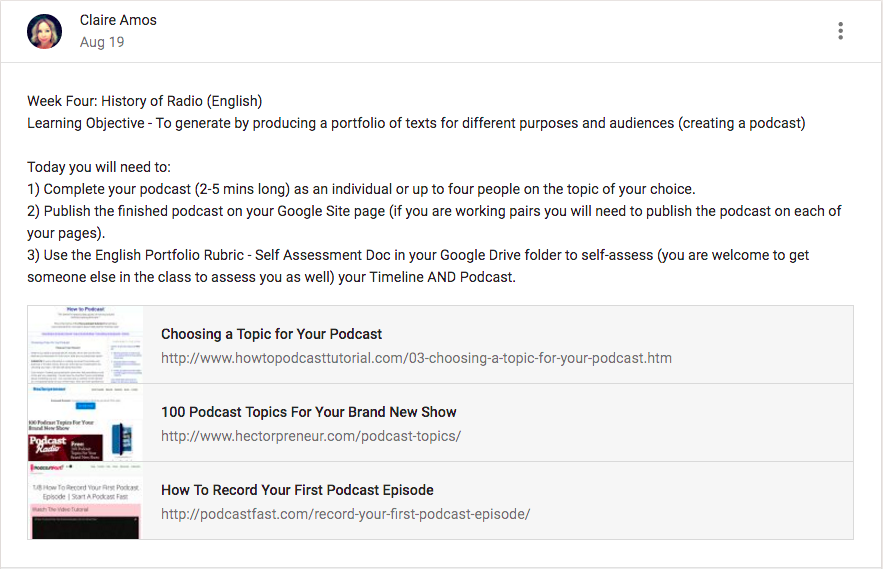Open 'How To Record Your First Podcast Episode'
This screenshot has height=569, width=883.
pyautogui.click(x=297, y=490)
